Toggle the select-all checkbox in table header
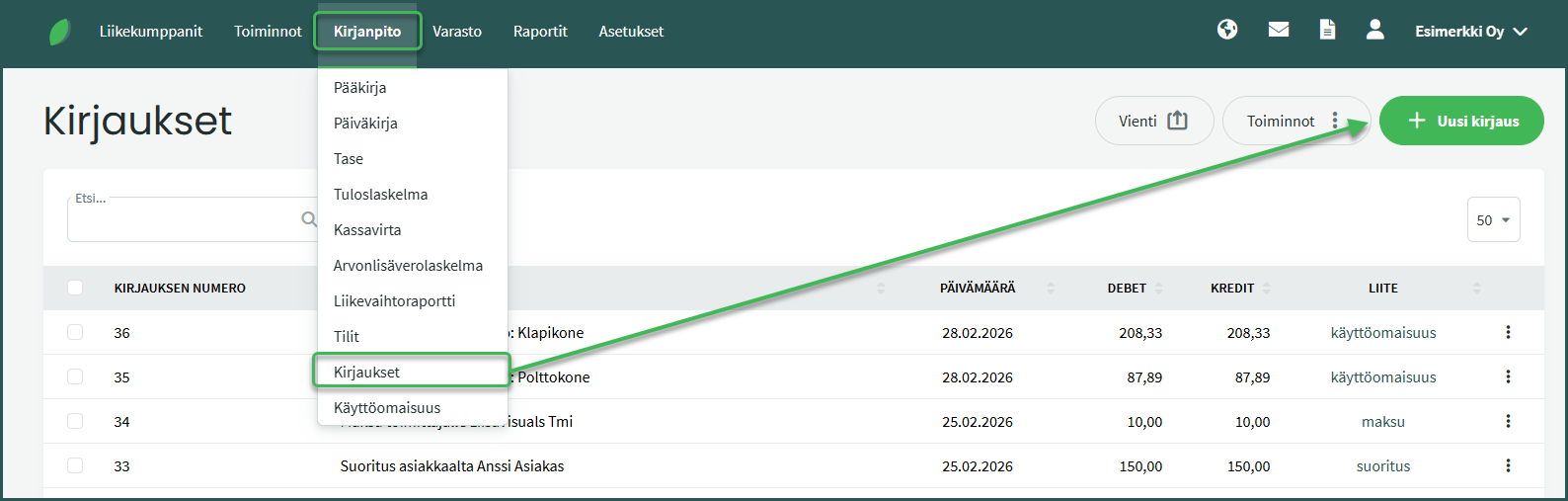Screen dimensions: 1568x501 coord(75,288)
